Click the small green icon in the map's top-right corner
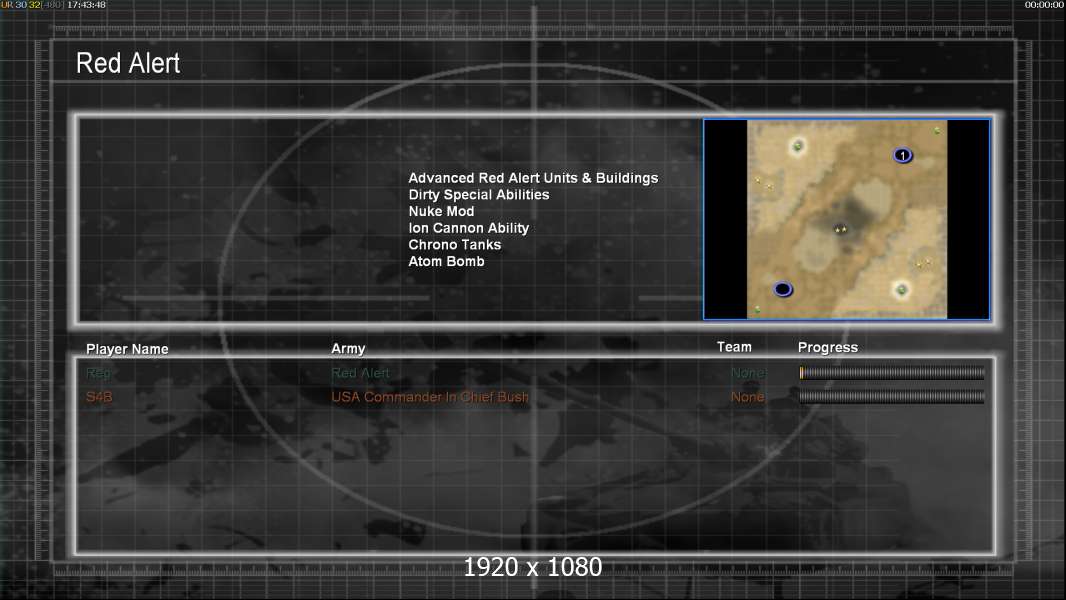The image size is (1066, 600). (x=937, y=130)
